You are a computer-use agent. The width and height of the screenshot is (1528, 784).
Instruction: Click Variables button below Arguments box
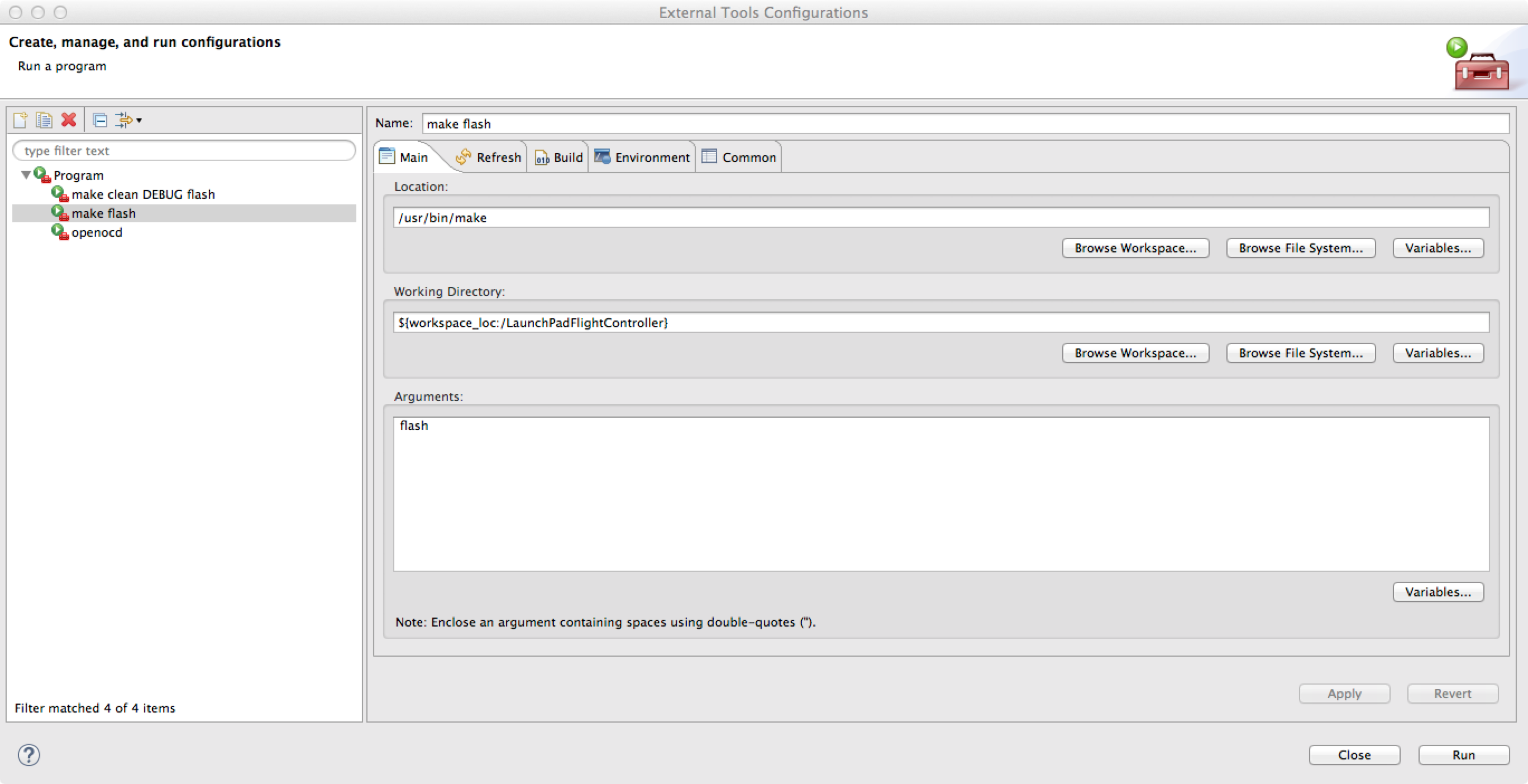click(1437, 592)
